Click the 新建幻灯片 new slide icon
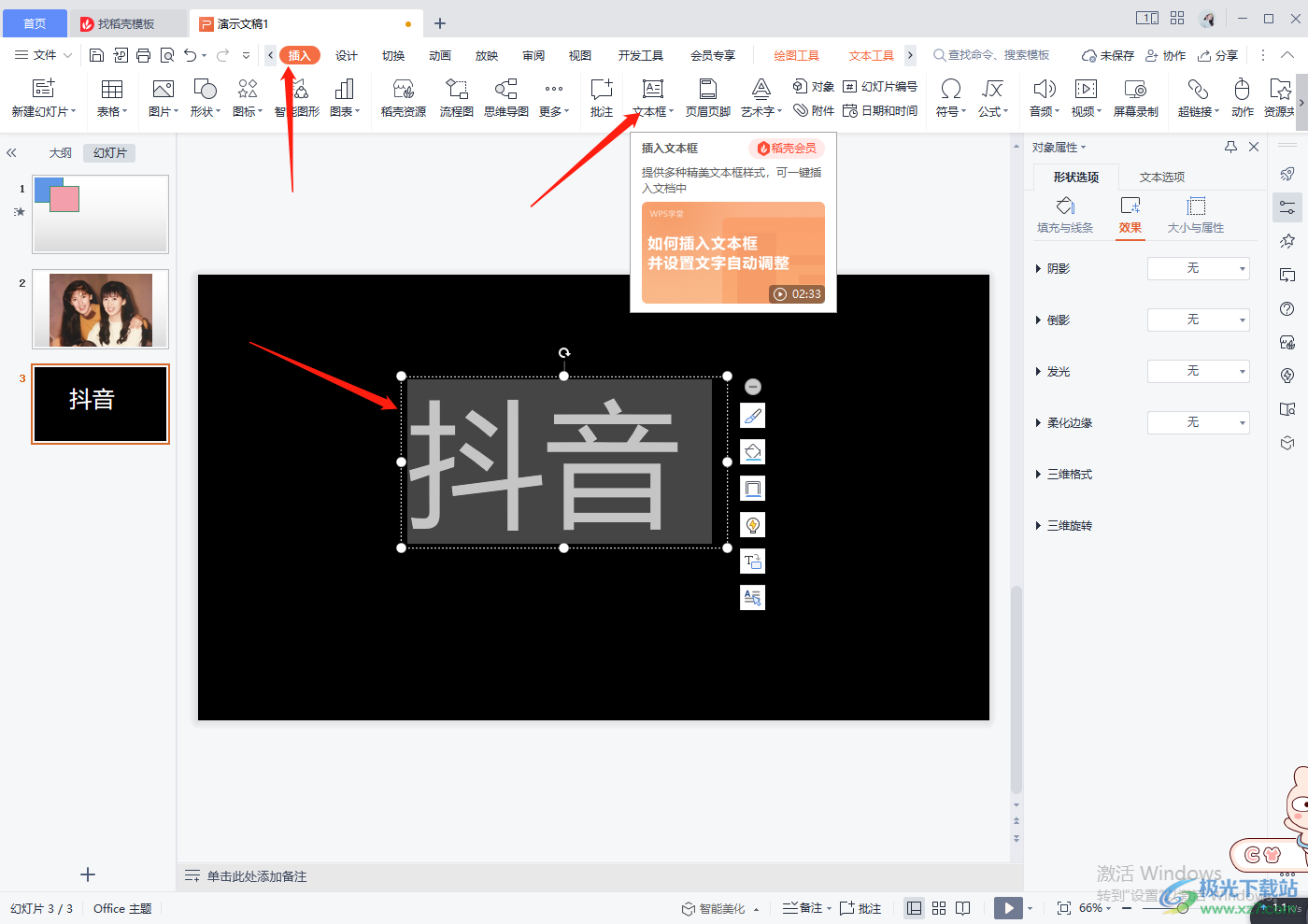Viewport: 1308px width, 924px height. (44, 89)
